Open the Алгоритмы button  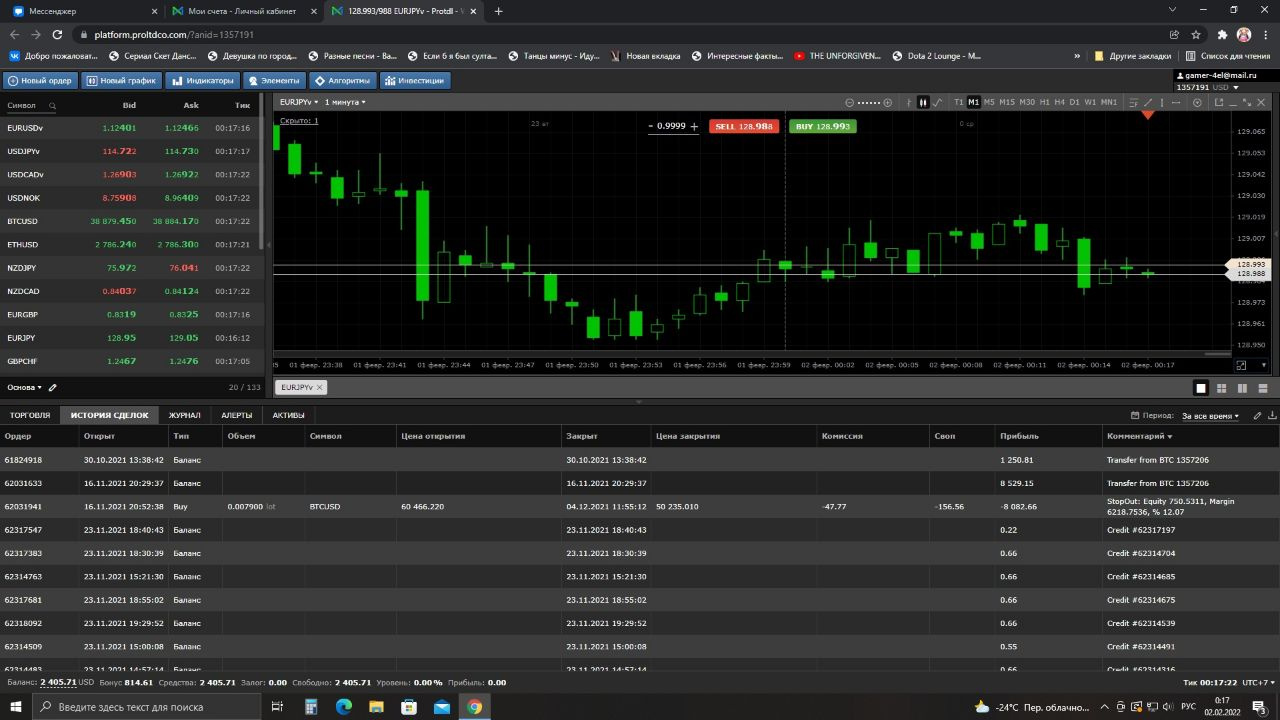[342, 80]
